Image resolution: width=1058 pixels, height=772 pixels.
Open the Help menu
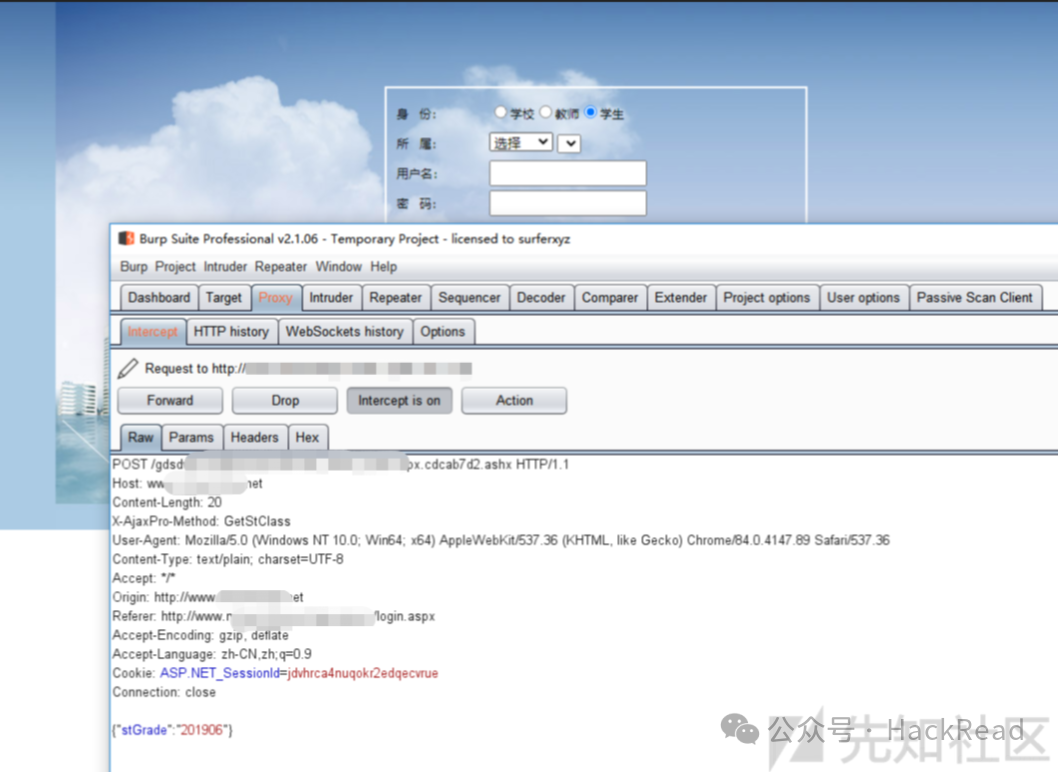pyautogui.click(x=383, y=267)
